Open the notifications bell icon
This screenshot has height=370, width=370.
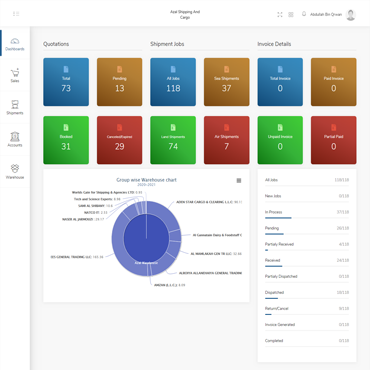point(304,14)
